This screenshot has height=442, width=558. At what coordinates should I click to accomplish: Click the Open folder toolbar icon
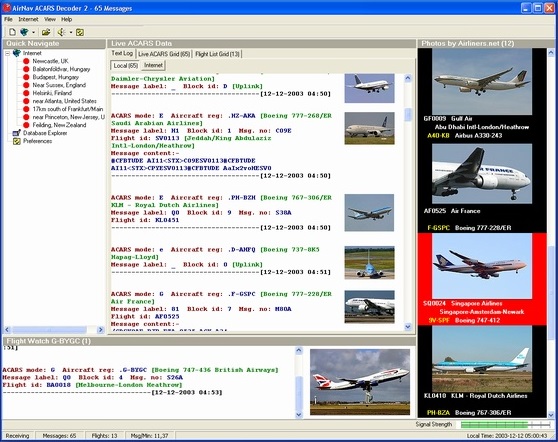46,32
